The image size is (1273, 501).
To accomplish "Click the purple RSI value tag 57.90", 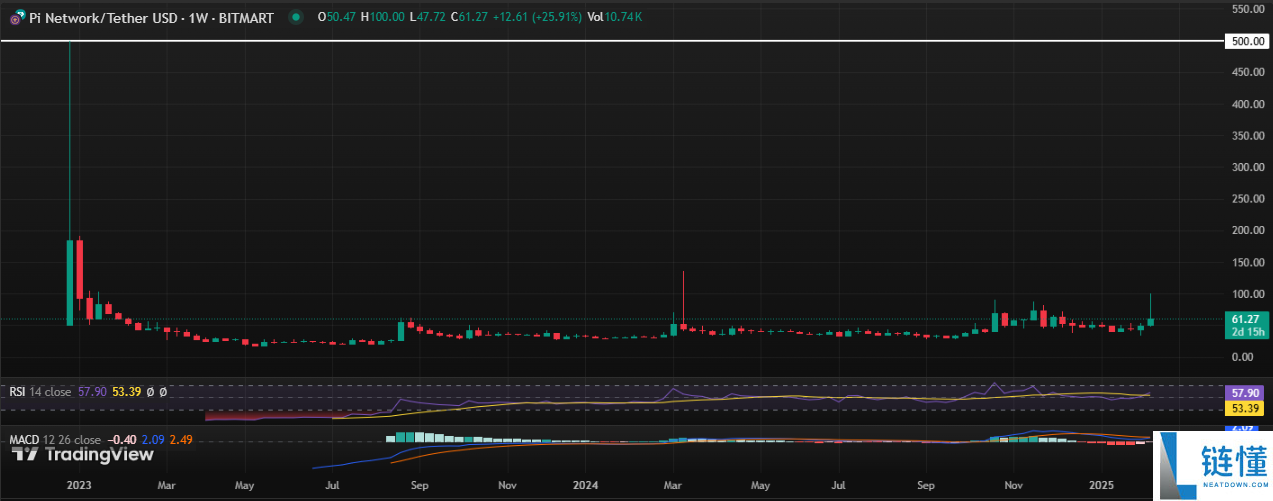I will click(x=1246, y=394).
